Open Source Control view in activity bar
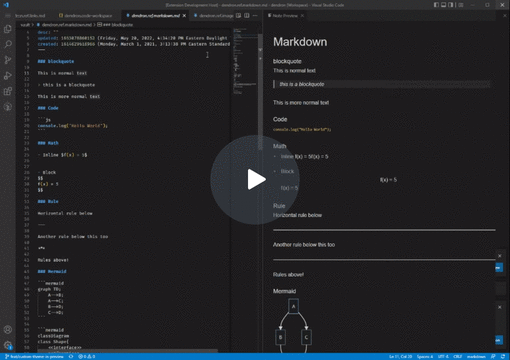The image size is (510, 360). tap(8, 60)
